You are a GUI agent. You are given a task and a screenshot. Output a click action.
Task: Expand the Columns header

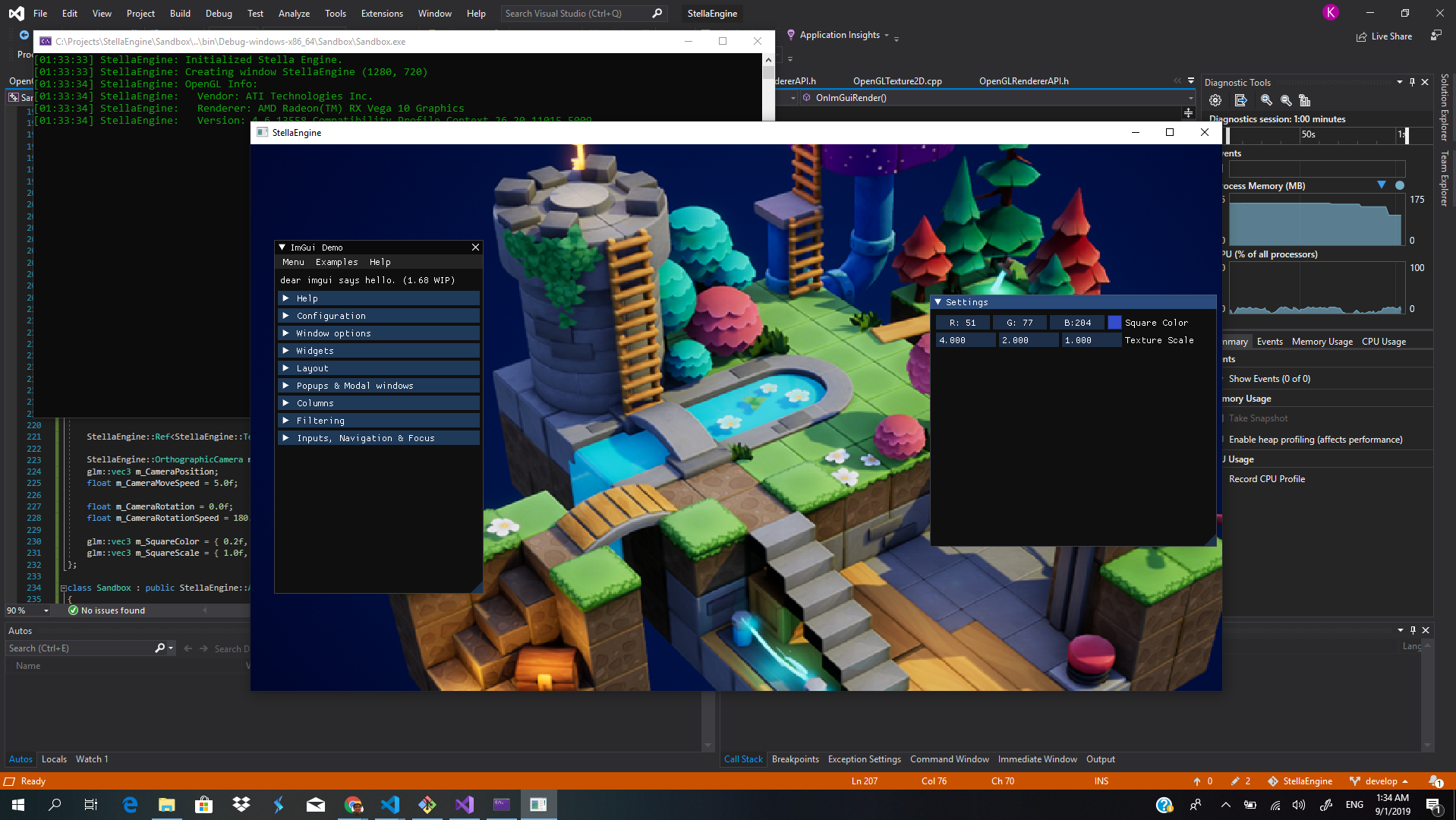(x=379, y=403)
